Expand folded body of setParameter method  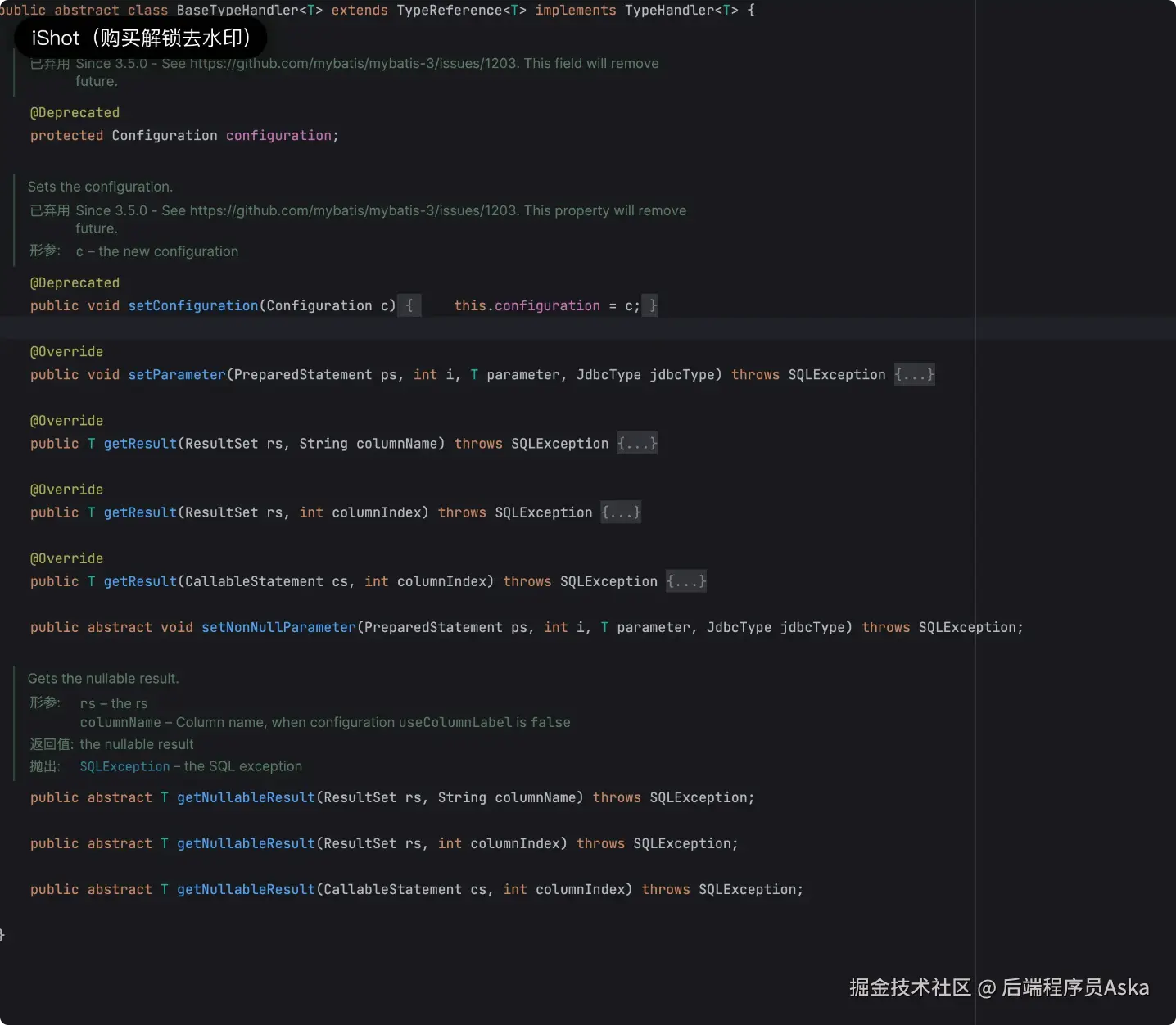(x=914, y=375)
